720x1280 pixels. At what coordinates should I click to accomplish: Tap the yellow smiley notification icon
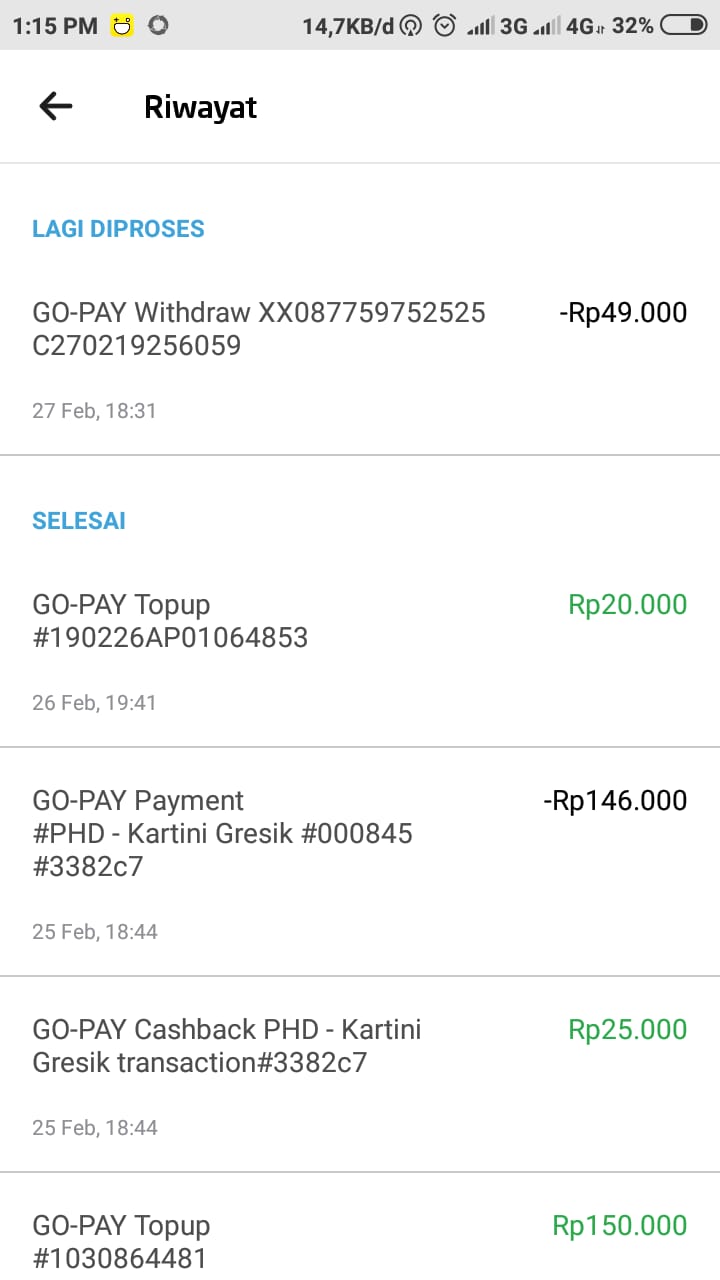coord(122,26)
